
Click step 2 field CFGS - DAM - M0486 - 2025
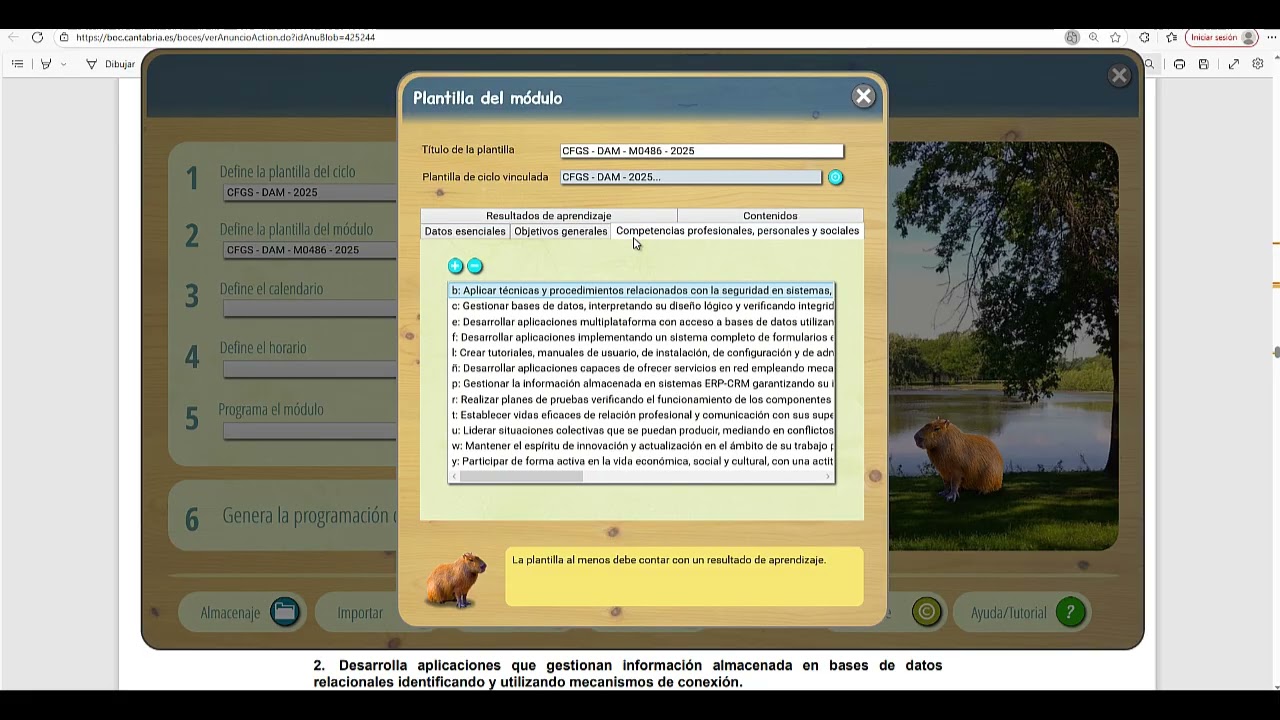pyautogui.click(x=310, y=250)
